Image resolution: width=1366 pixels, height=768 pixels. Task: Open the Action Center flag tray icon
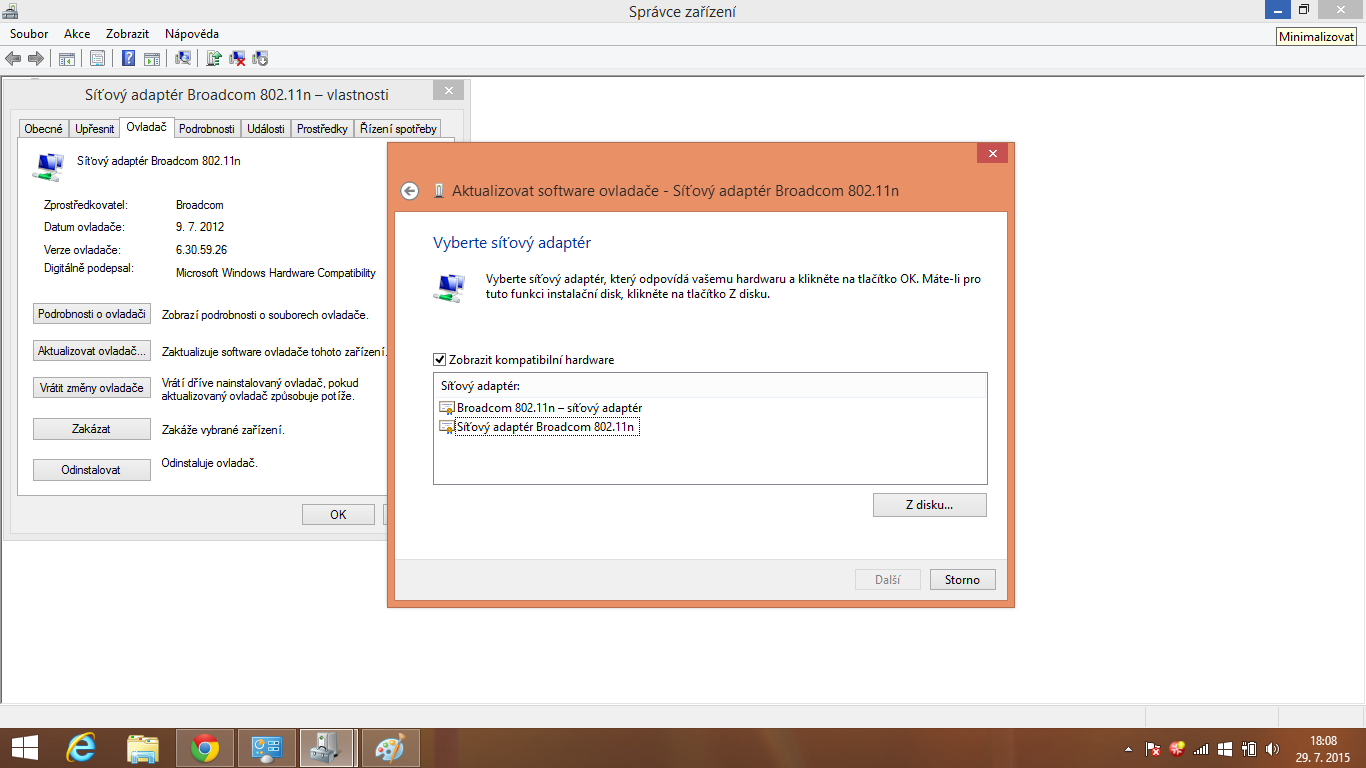1153,748
